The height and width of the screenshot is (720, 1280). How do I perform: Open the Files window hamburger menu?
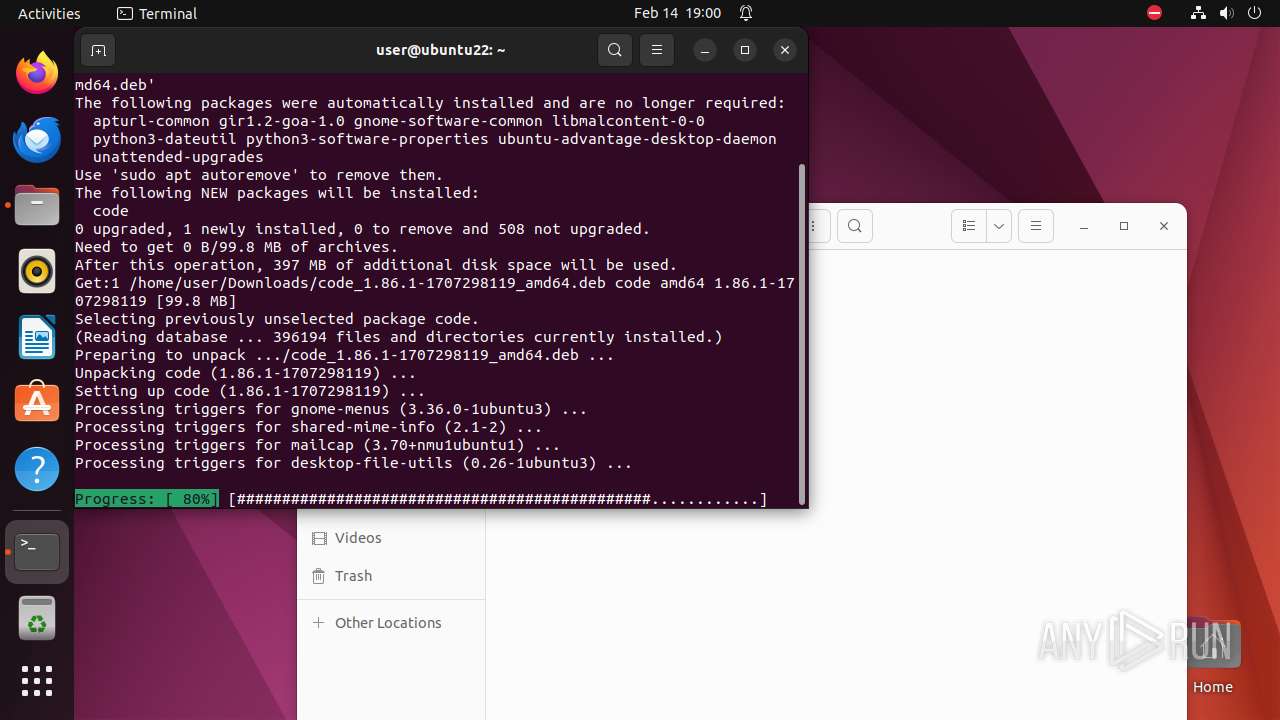coord(1036,226)
